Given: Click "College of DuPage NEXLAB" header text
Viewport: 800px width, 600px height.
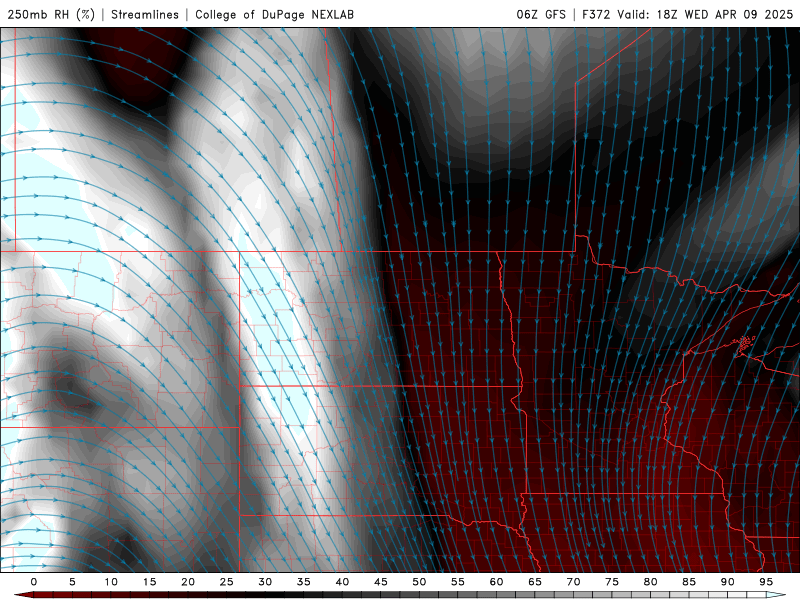Looking at the screenshot, I should [274, 14].
